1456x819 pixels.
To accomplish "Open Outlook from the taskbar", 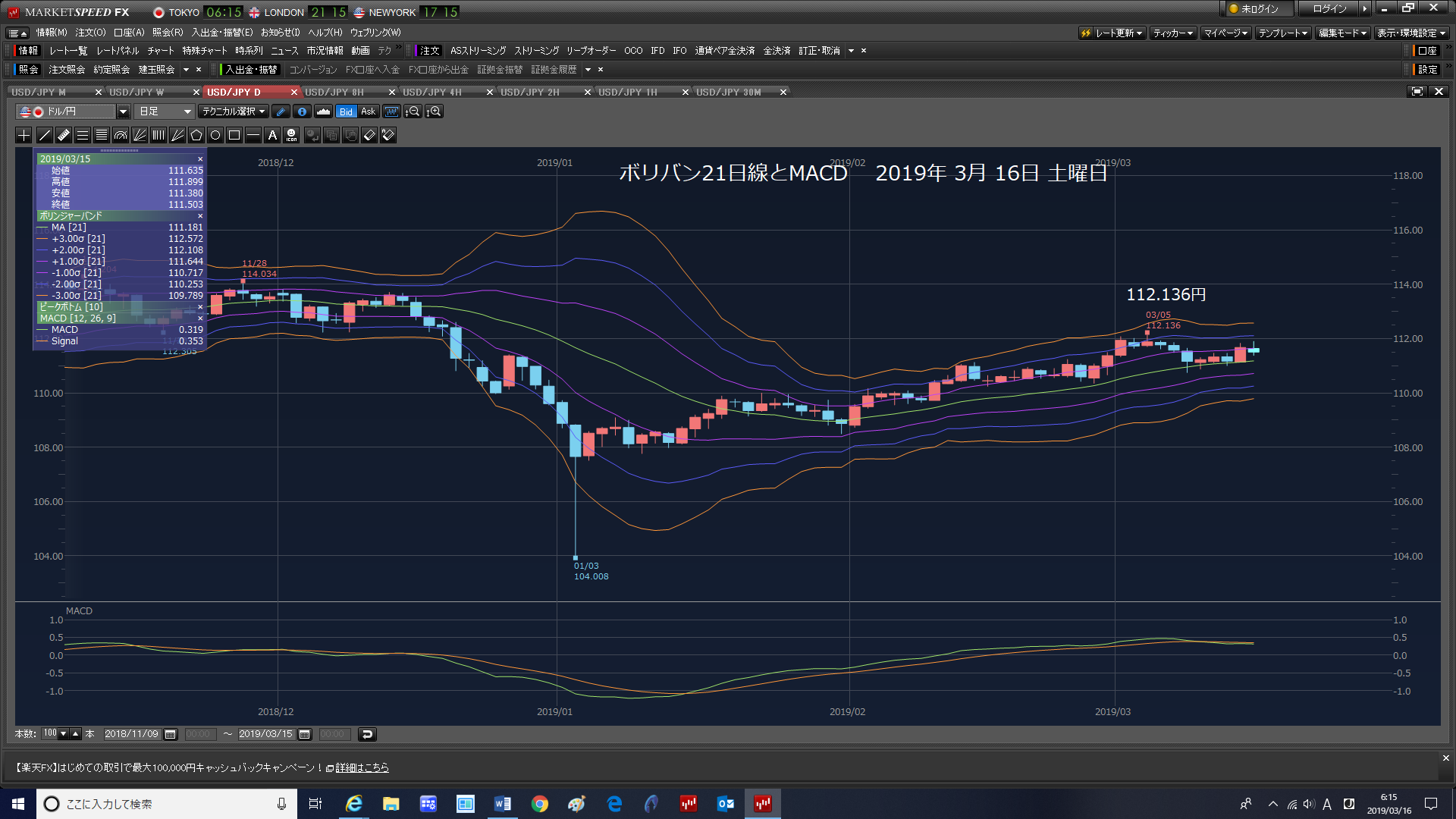I will (x=726, y=804).
